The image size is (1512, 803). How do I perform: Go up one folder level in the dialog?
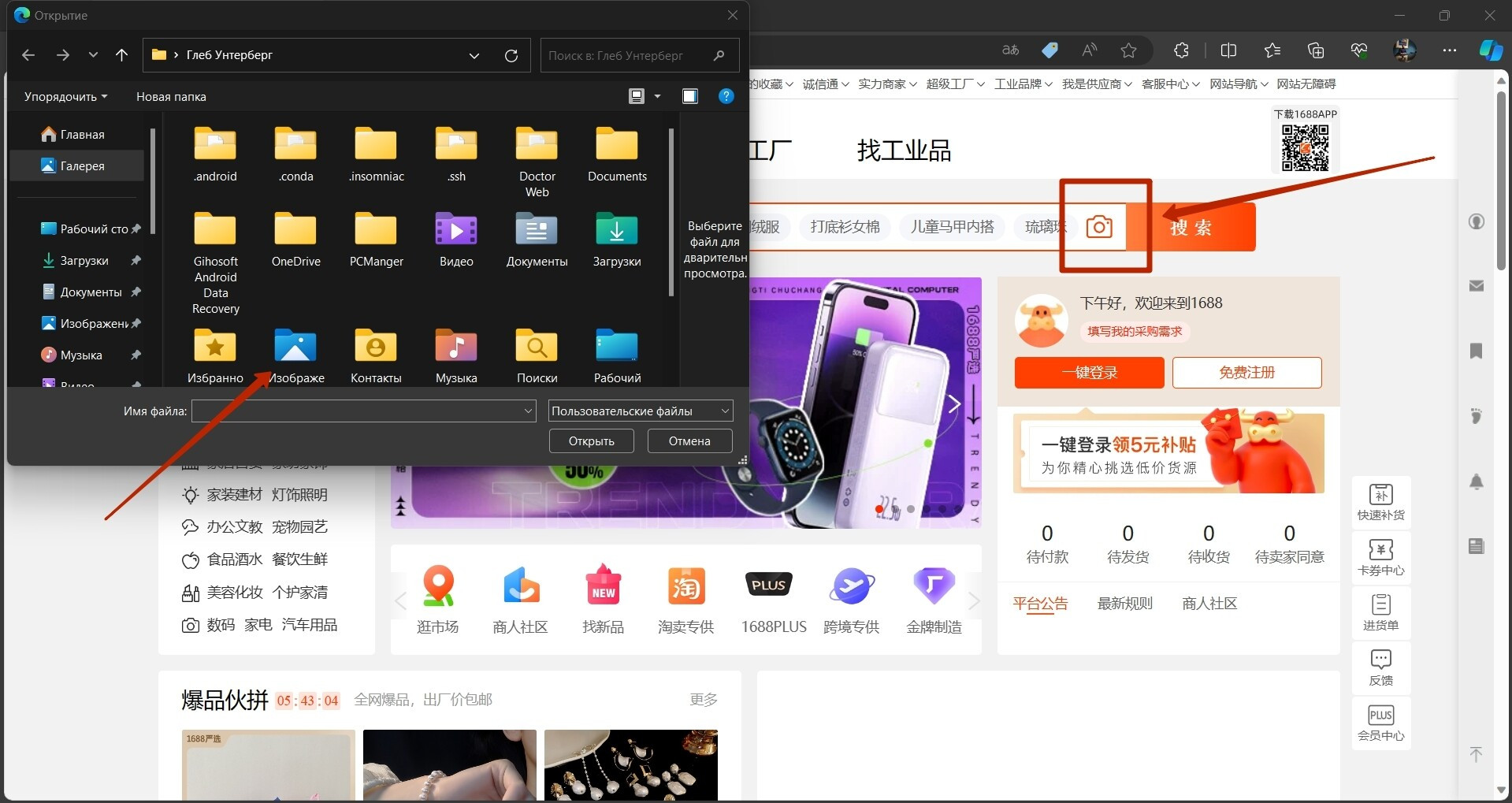[121, 55]
